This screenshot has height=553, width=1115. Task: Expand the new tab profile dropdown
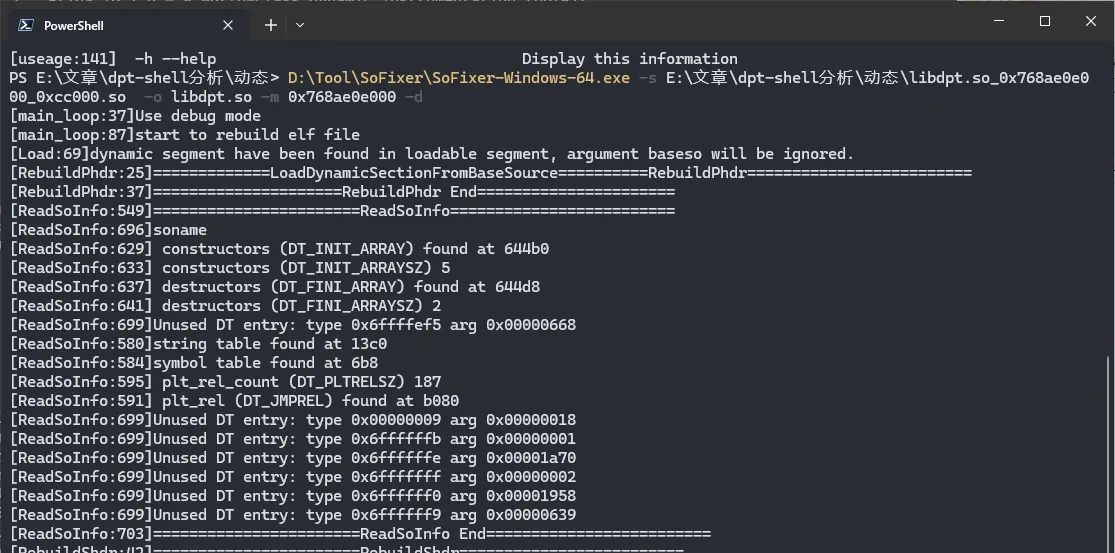[299, 25]
